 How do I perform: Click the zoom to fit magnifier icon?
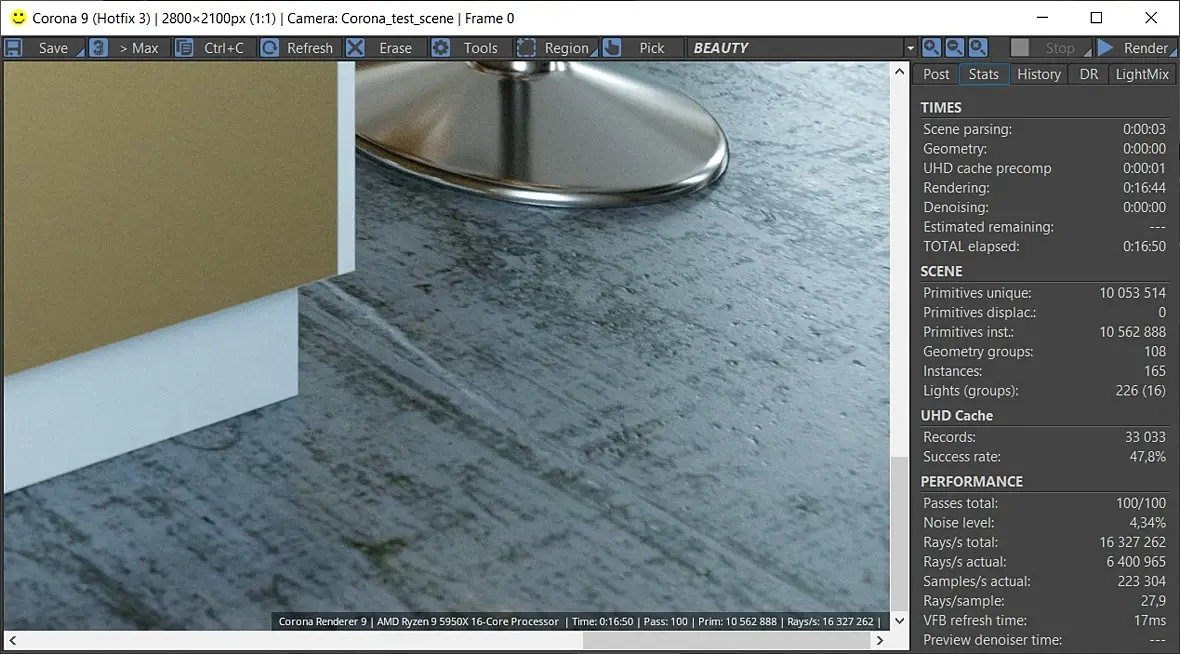click(x=978, y=48)
